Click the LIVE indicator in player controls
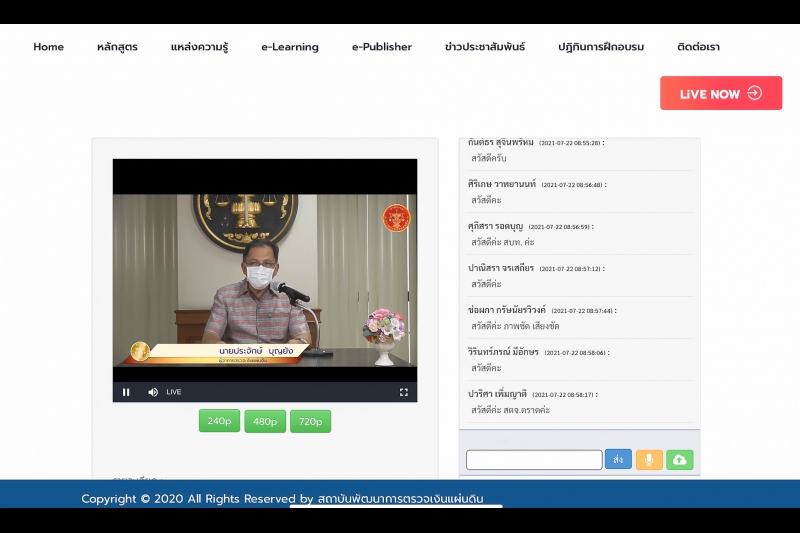The image size is (800, 533). (174, 392)
